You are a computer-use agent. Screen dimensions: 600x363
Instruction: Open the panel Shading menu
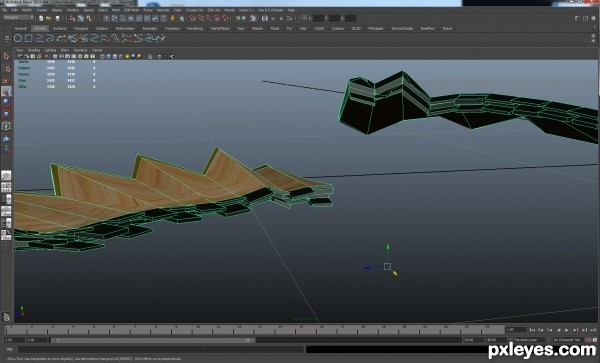(34, 50)
